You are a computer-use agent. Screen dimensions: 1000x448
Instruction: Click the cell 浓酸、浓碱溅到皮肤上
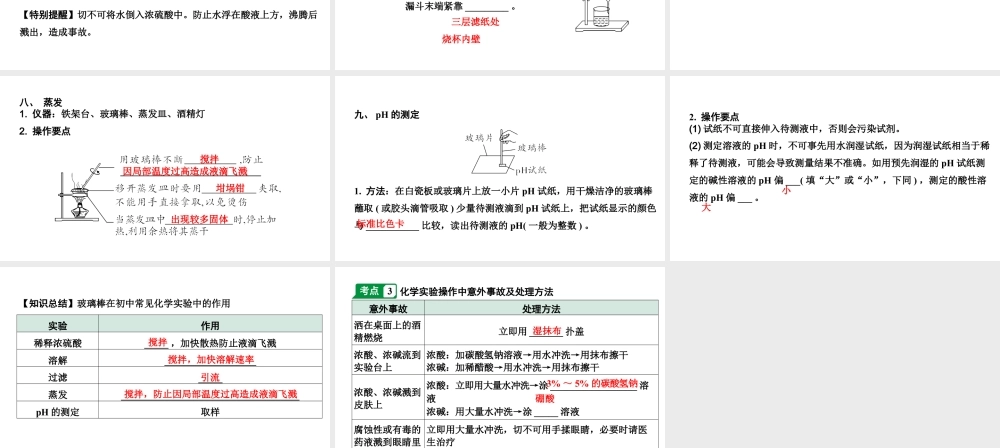[388, 398]
